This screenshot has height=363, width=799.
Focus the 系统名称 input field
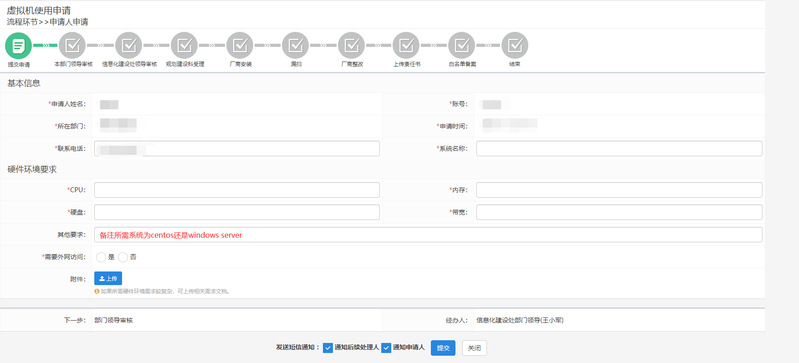619,149
